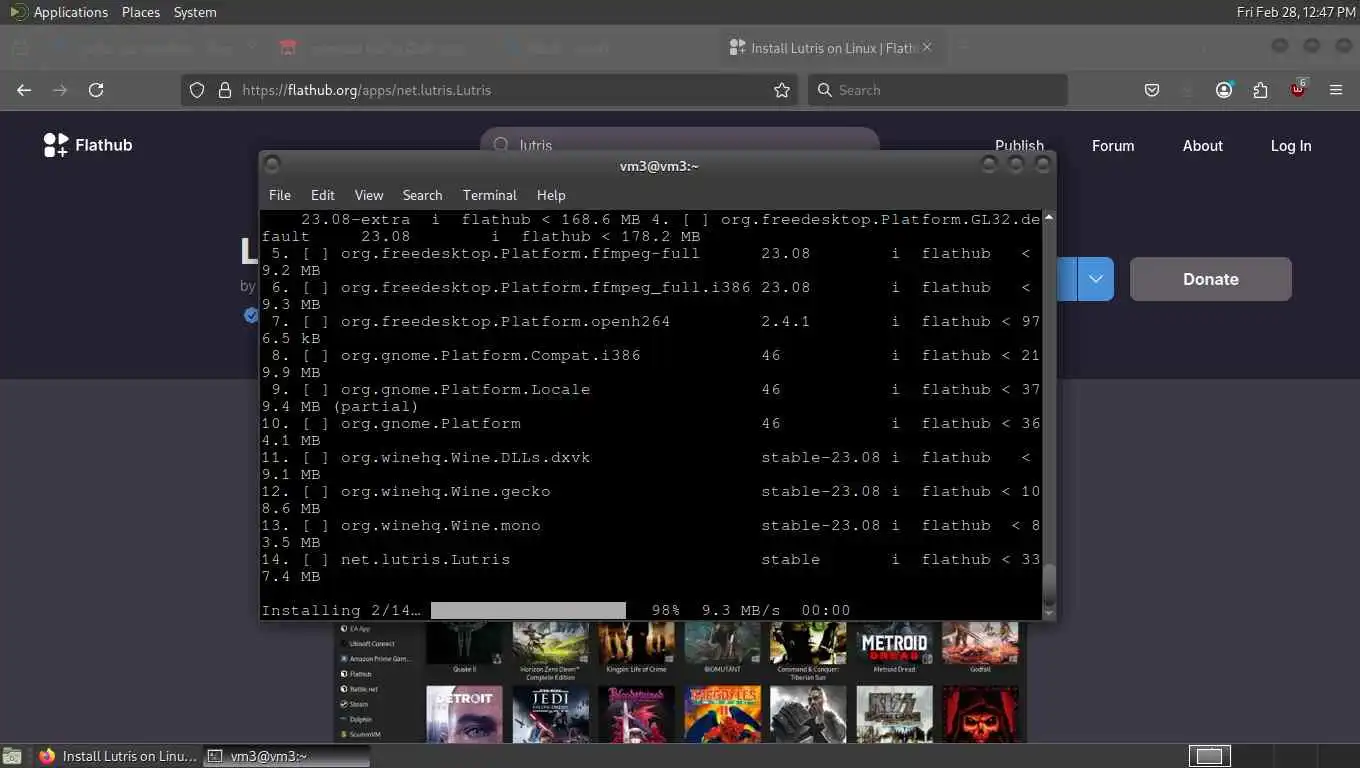Image resolution: width=1360 pixels, height=768 pixels.
Task: Open the terminal Edit menu
Action: 322,195
